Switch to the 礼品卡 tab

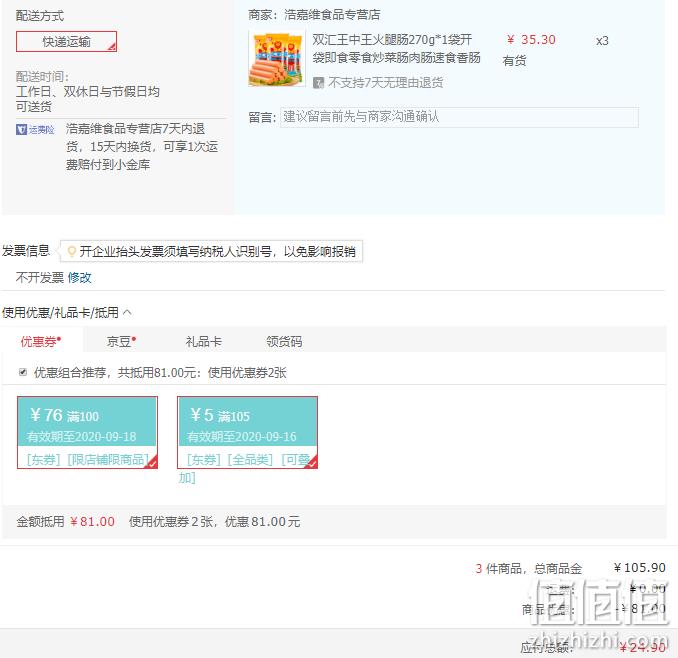click(x=203, y=342)
